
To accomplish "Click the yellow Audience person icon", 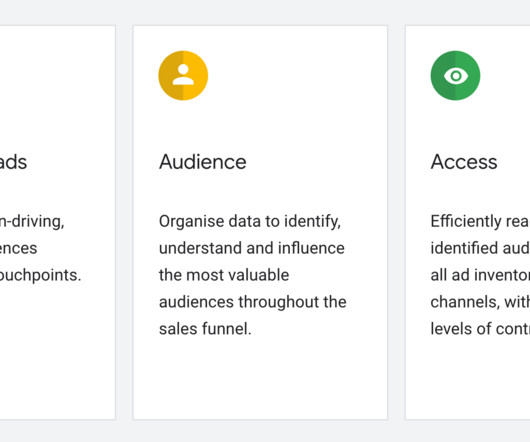I will [183, 75].
